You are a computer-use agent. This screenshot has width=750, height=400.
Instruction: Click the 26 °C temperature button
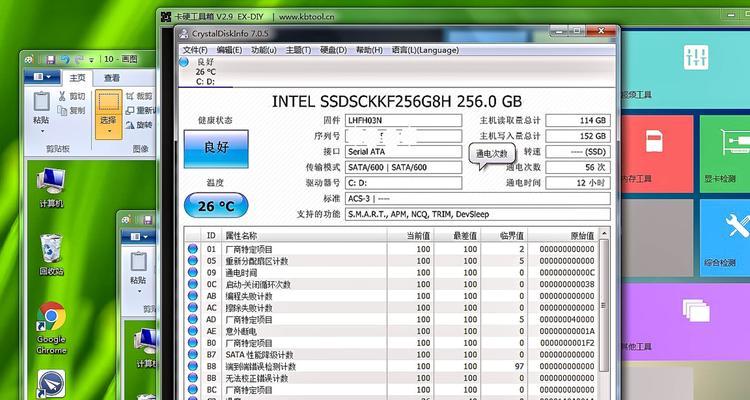tap(216, 206)
